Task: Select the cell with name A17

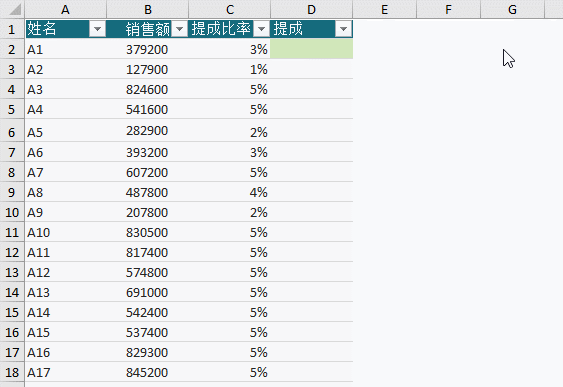Action: click(66, 372)
